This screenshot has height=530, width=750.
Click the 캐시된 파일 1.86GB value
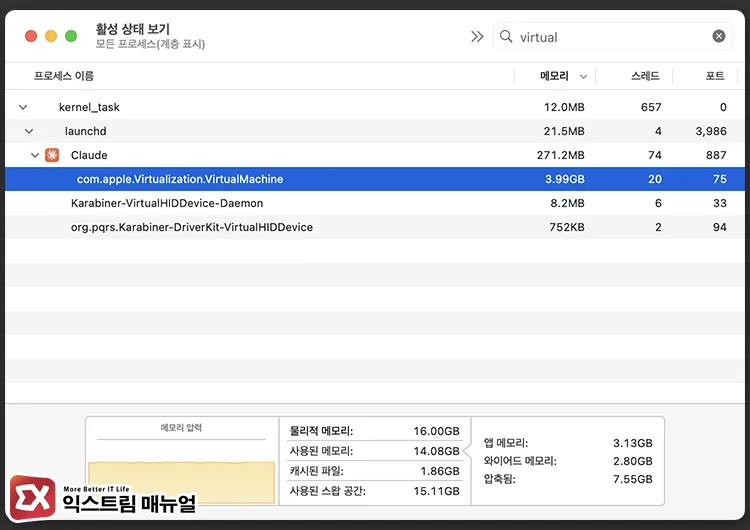coord(440,471)
